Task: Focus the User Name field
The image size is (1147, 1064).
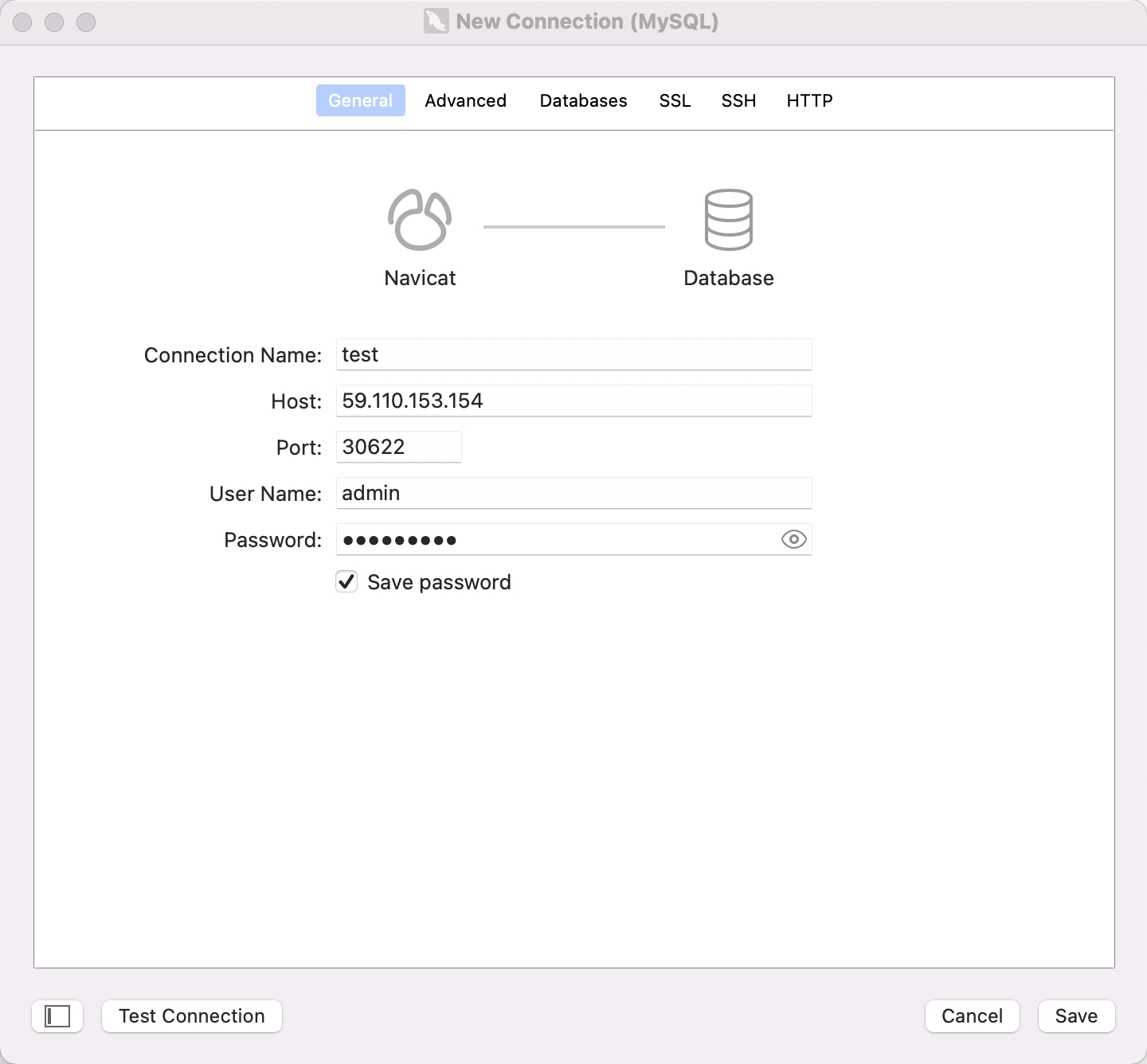Action: pyautogui.click(x=573, y=493)
